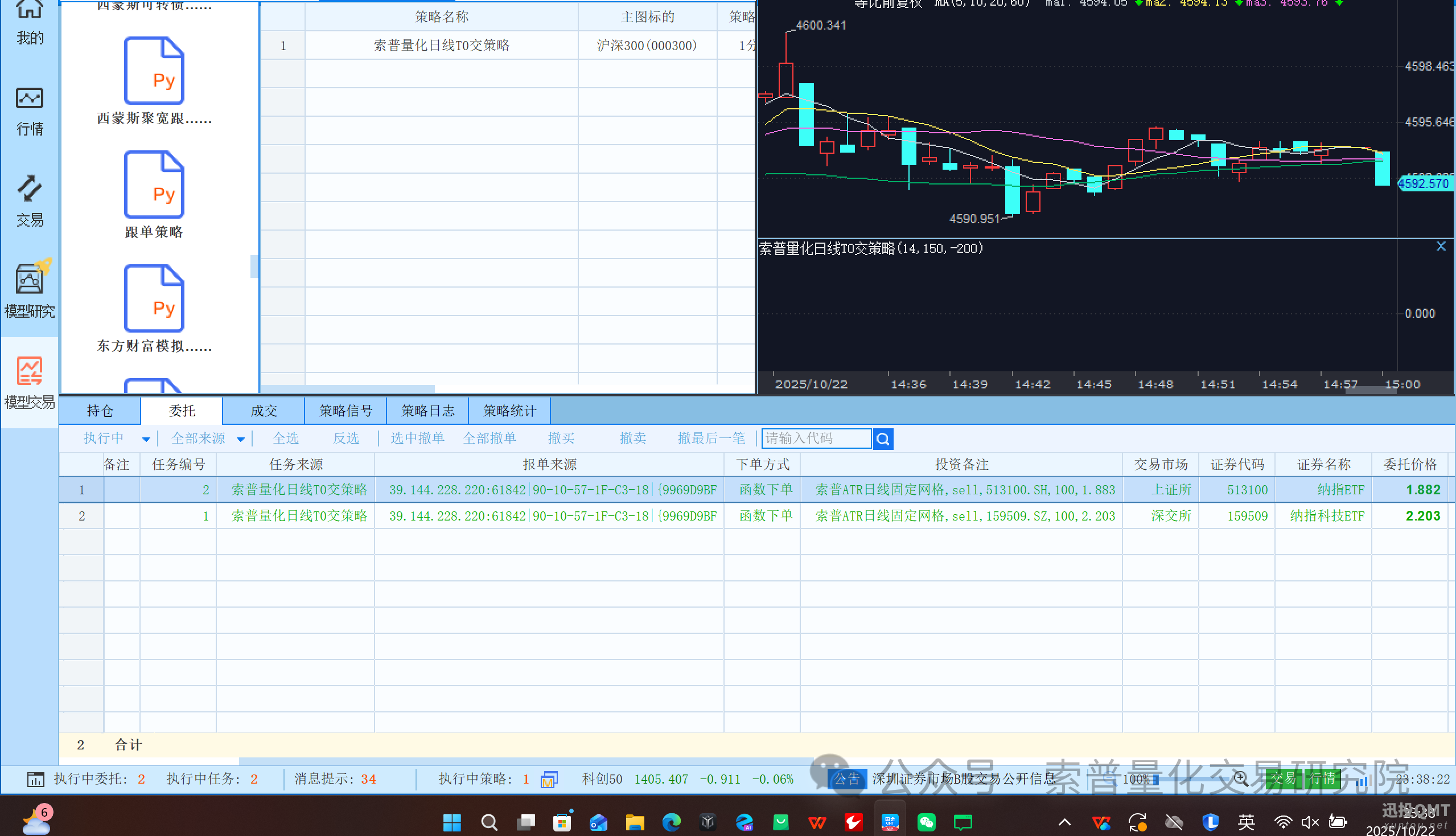Image resolution: width=1456 pixels, height=836 pixels.
Task: Click the 撤最后一笔 button
Action: 710,439
